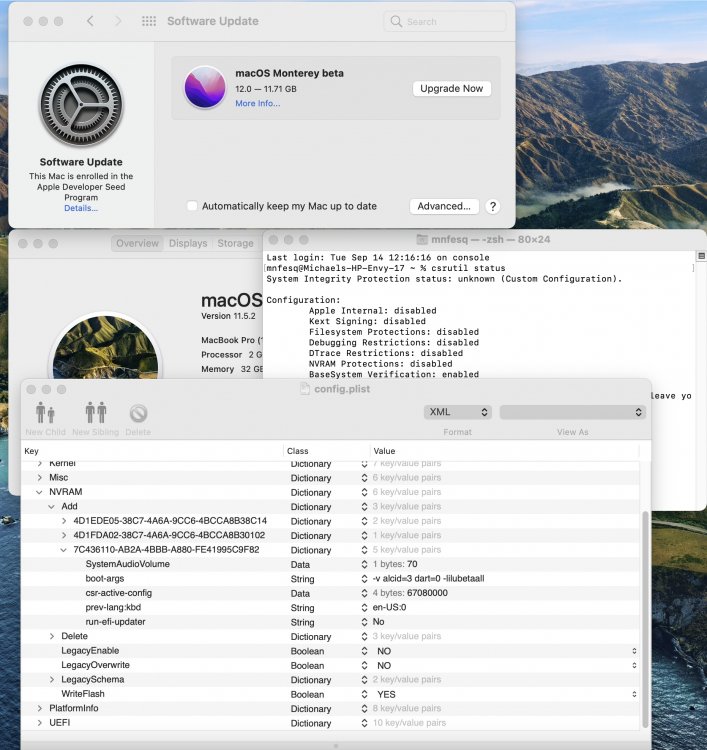This screenshot has width=707, height=750.
Task: Collapse the Add dictionary row
Action: [52, 506]
